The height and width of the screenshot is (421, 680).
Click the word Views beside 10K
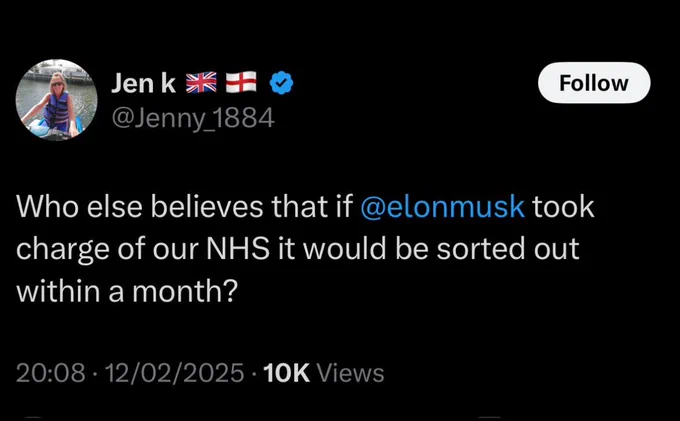pos(351,373)
